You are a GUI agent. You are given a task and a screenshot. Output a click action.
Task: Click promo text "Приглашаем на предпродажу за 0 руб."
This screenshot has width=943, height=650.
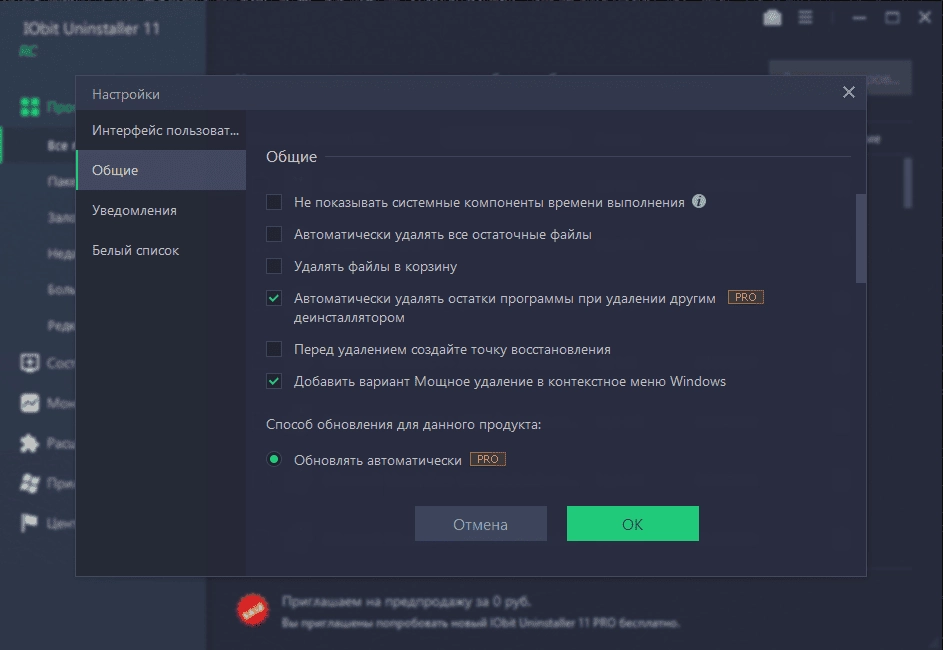click(x=407, y=601)
